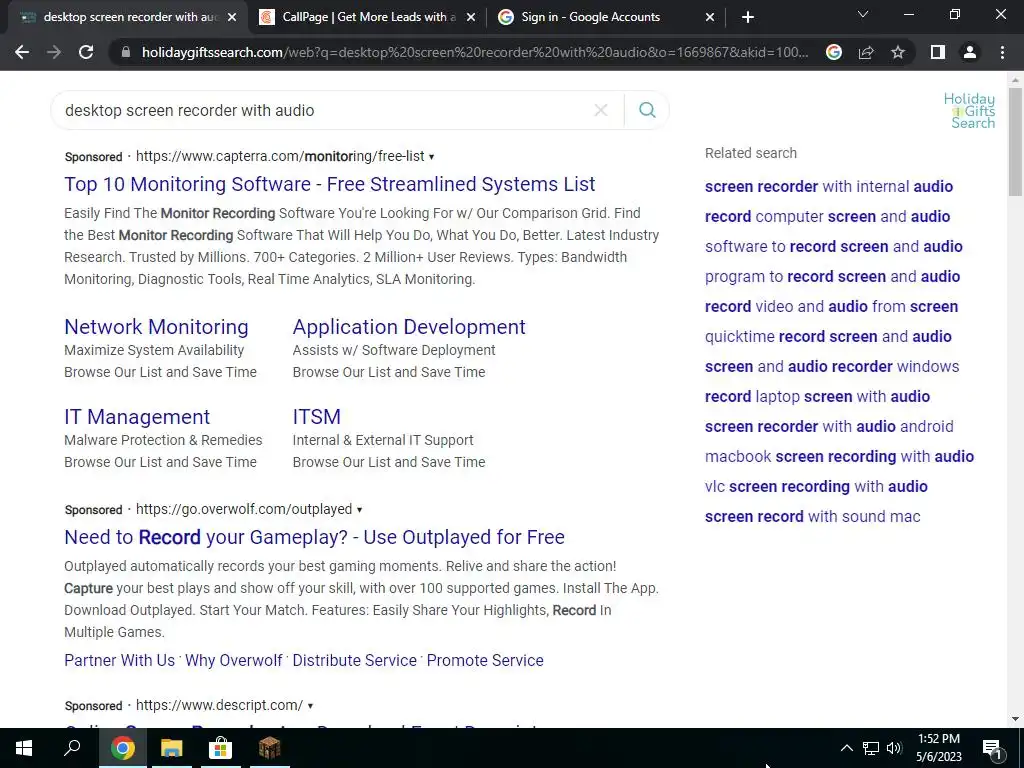This screenshot has width=1024, height=768.
Task: Expand capterra.com ad URL dropdown arrow
Action: point(431,157)
